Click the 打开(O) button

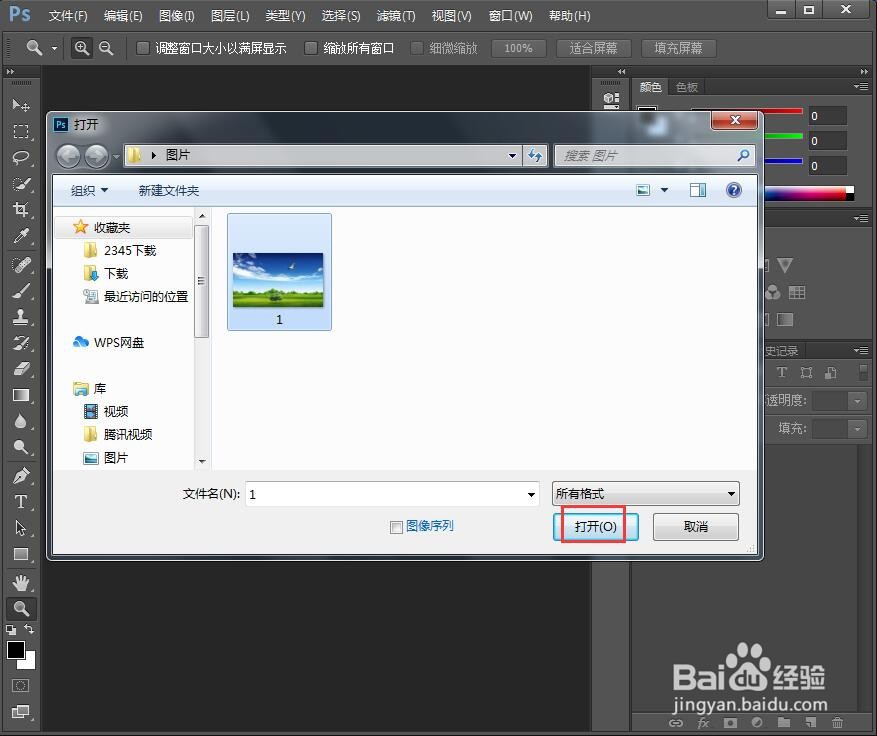pyautogui.click(x=596, y=526)
